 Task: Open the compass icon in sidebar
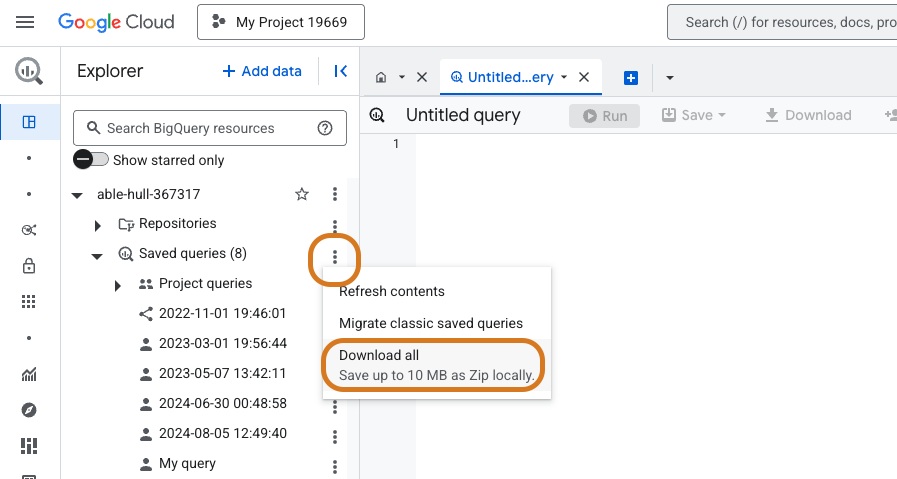pyautogui.click(x=29, y=410)
